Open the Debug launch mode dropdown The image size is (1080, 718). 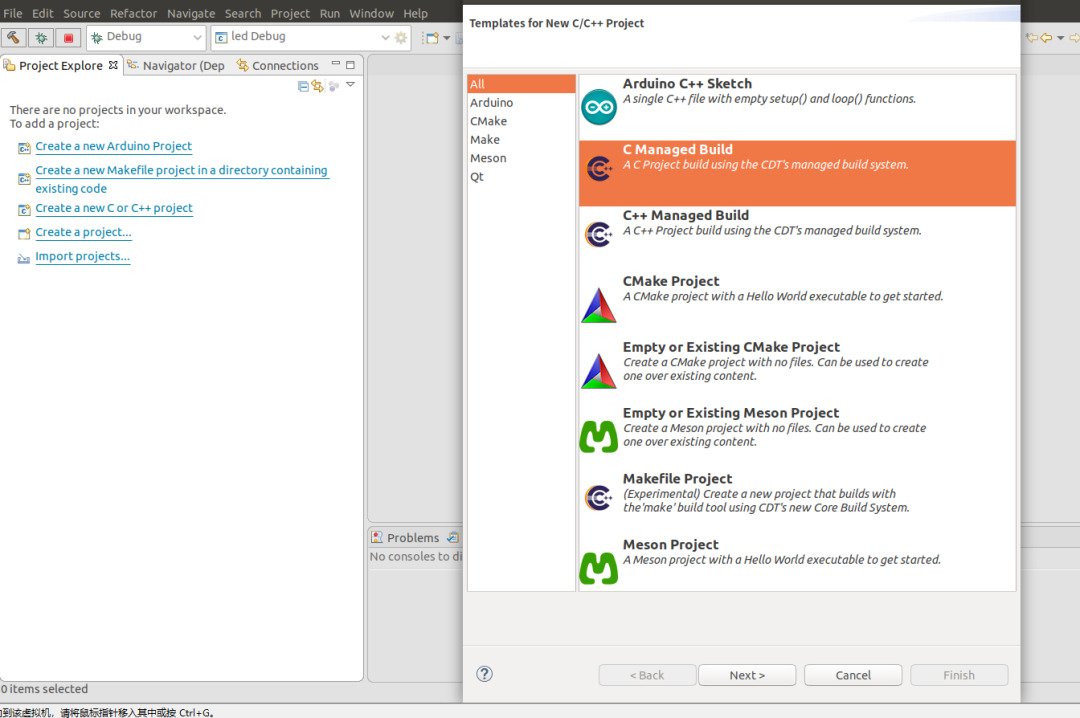tap(146, 37)
